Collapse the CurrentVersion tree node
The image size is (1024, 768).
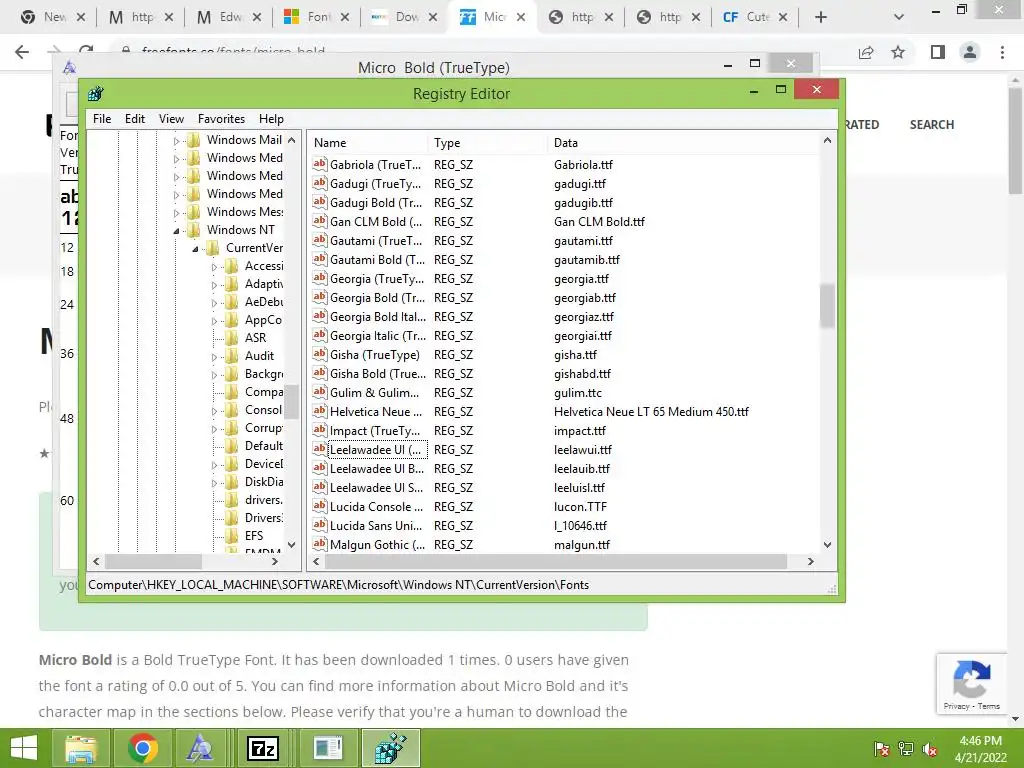point(195,249)
